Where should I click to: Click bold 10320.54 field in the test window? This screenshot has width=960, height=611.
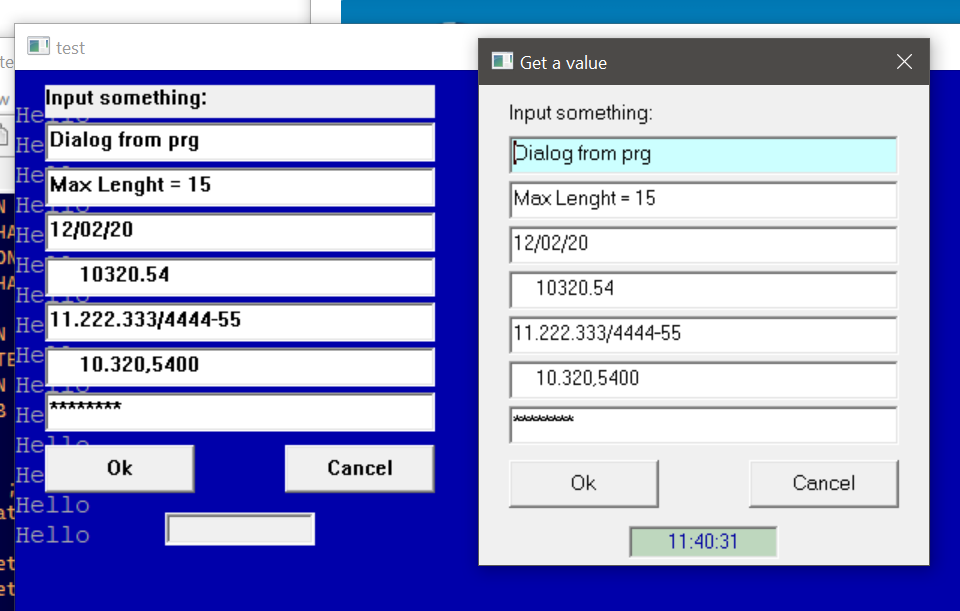tap(240, 277)
